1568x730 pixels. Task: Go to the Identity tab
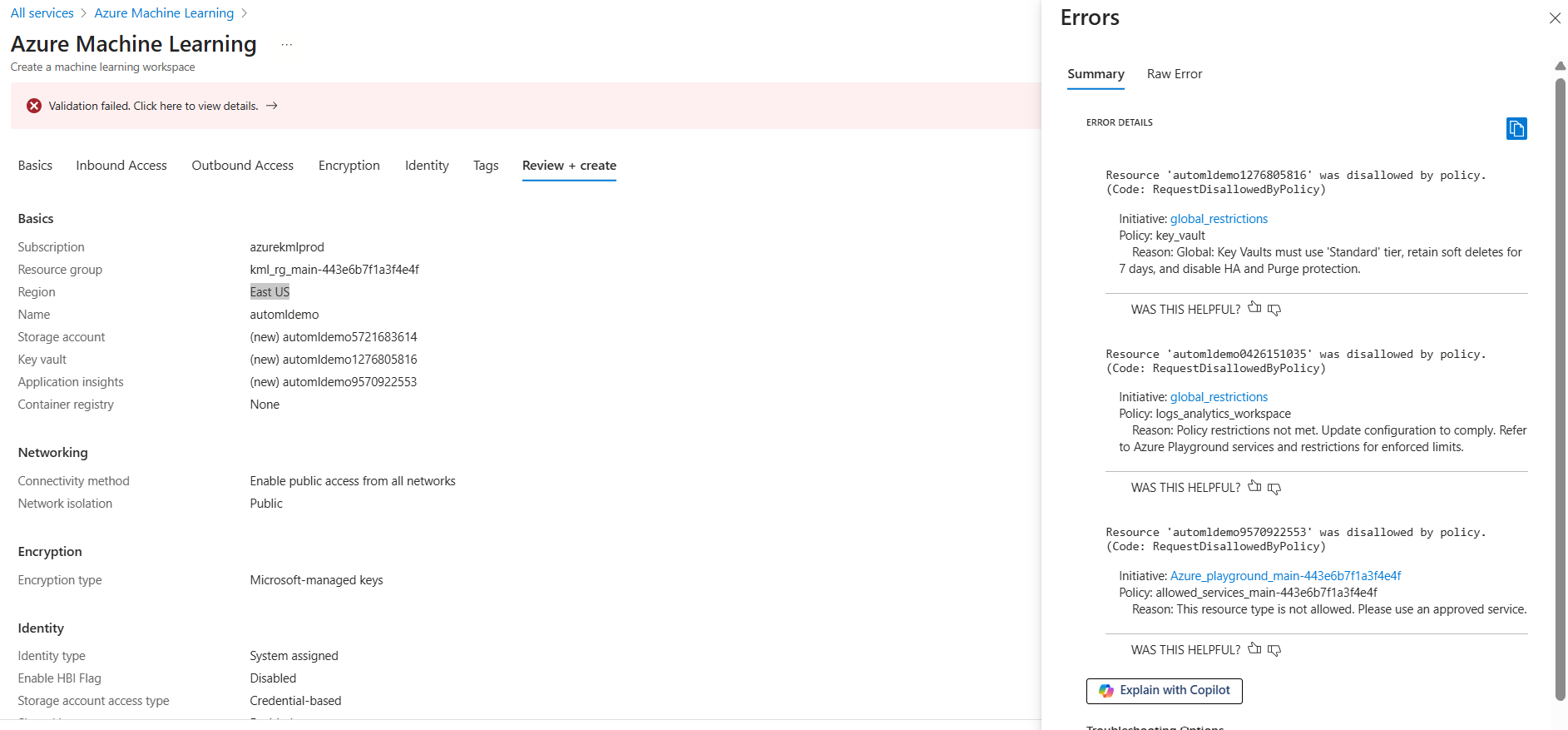(x=427, y=166)
